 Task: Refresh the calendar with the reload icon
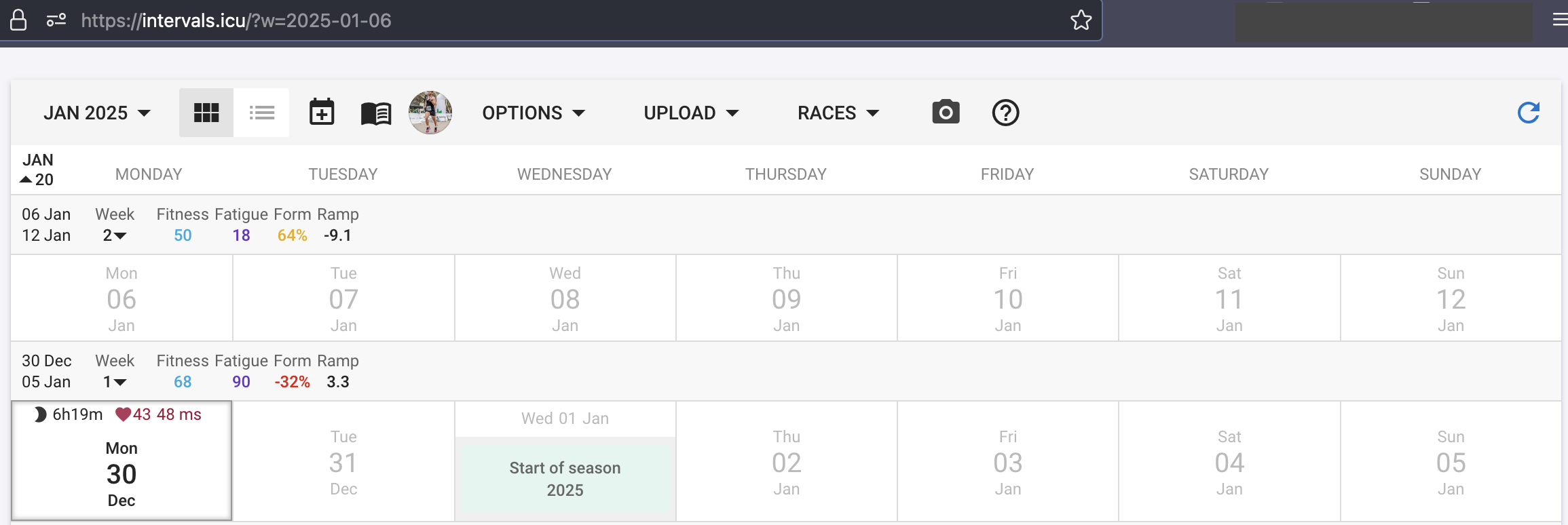1529,113
